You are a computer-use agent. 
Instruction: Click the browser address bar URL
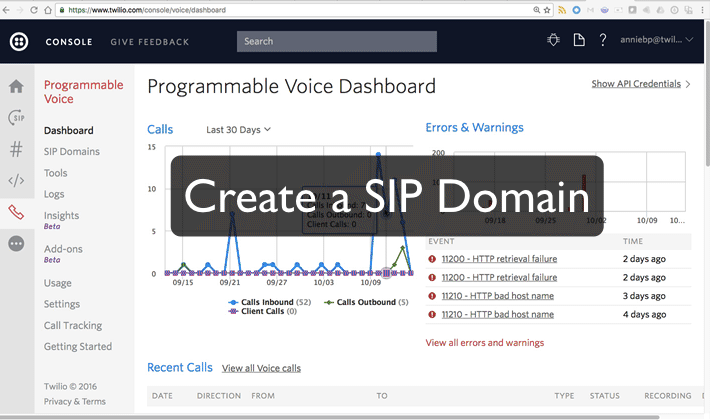pyautogui.click(x=147, y=10)
